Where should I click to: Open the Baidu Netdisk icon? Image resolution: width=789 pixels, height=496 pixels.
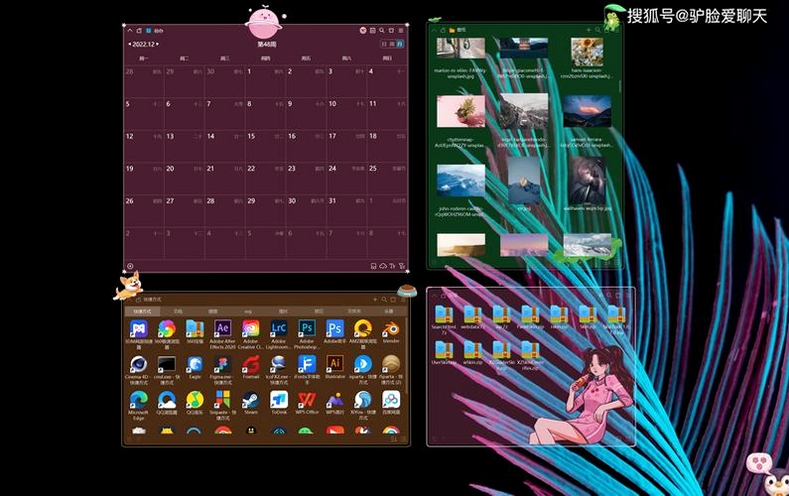391,400
